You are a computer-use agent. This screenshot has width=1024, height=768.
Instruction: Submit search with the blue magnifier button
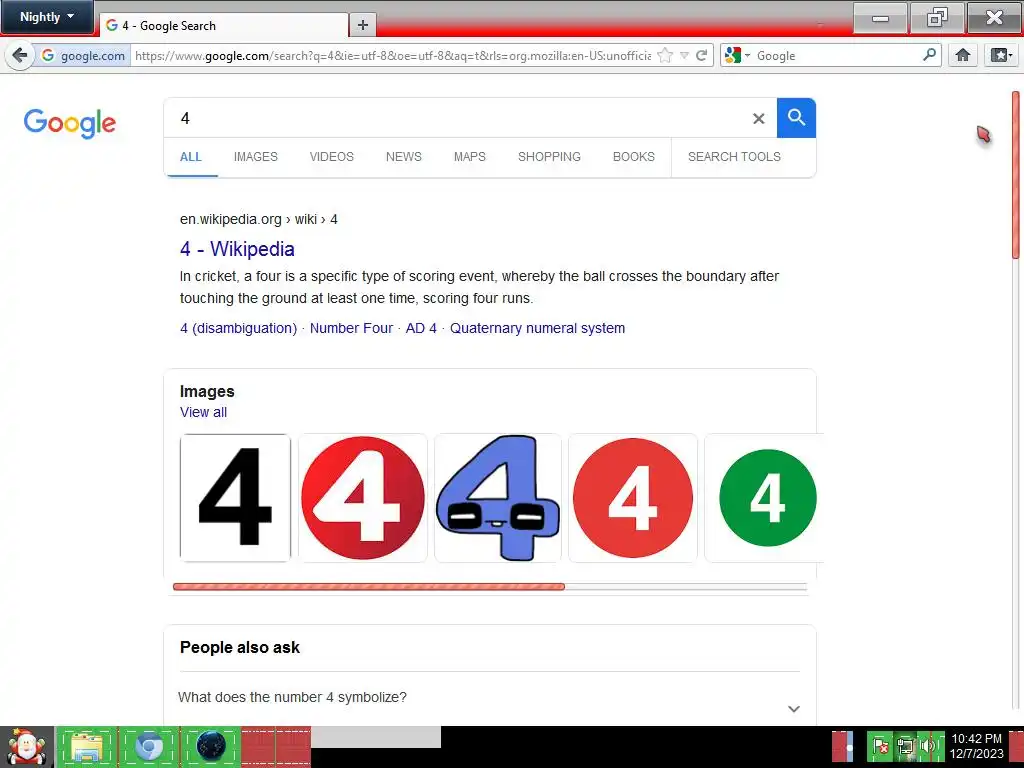(796, 118)
